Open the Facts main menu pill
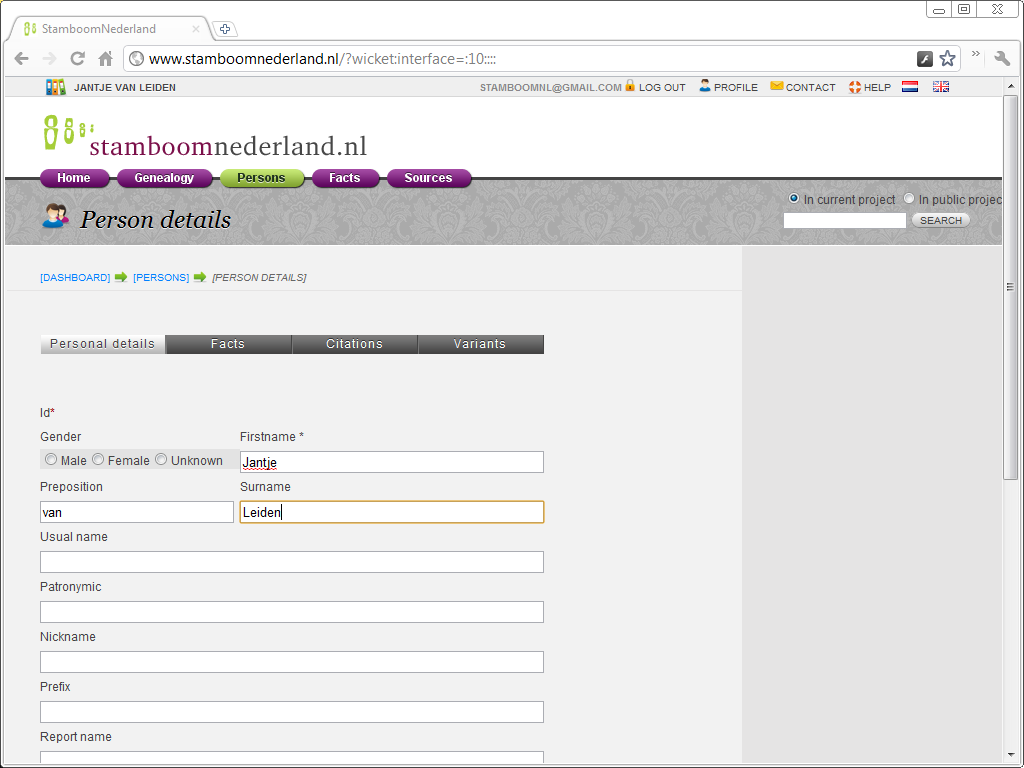Screen dimensions: 1024x768 tap(345, 178)
